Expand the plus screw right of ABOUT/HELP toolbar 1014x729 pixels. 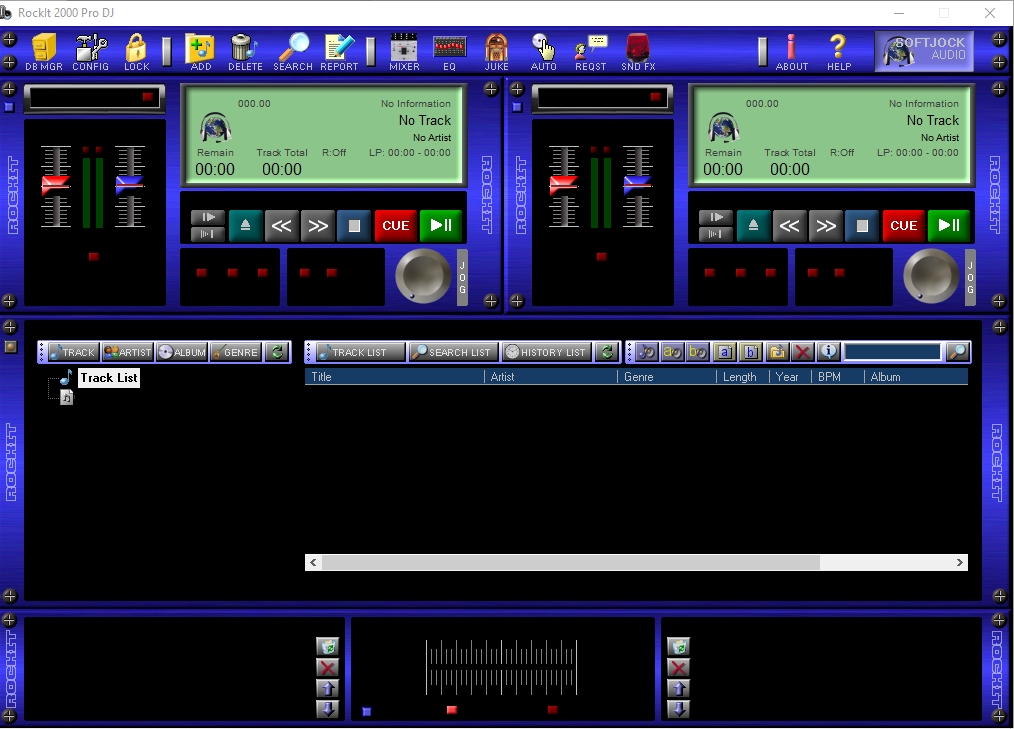point(998,40)
